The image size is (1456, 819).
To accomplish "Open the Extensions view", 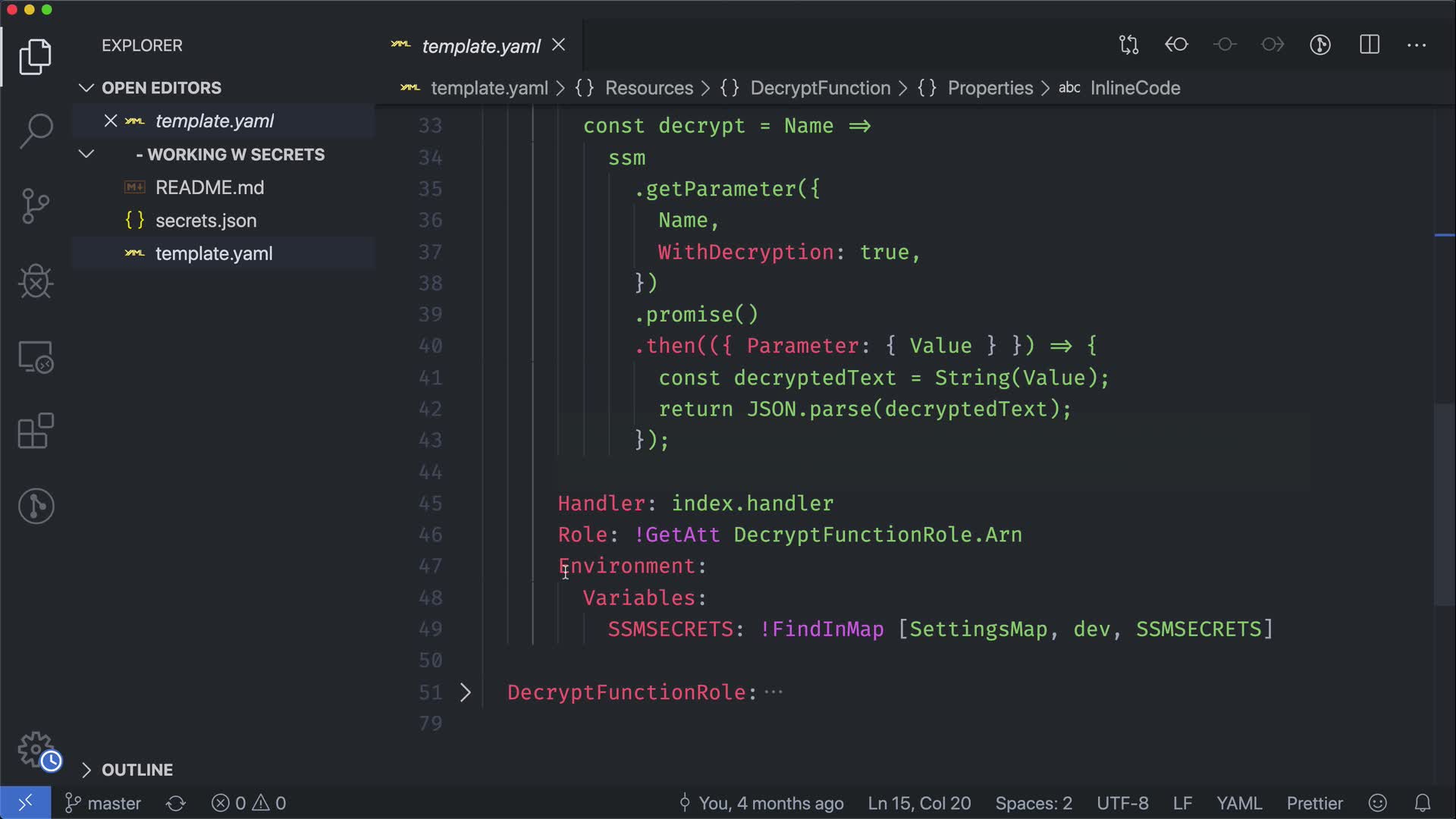I will point(36,431).
